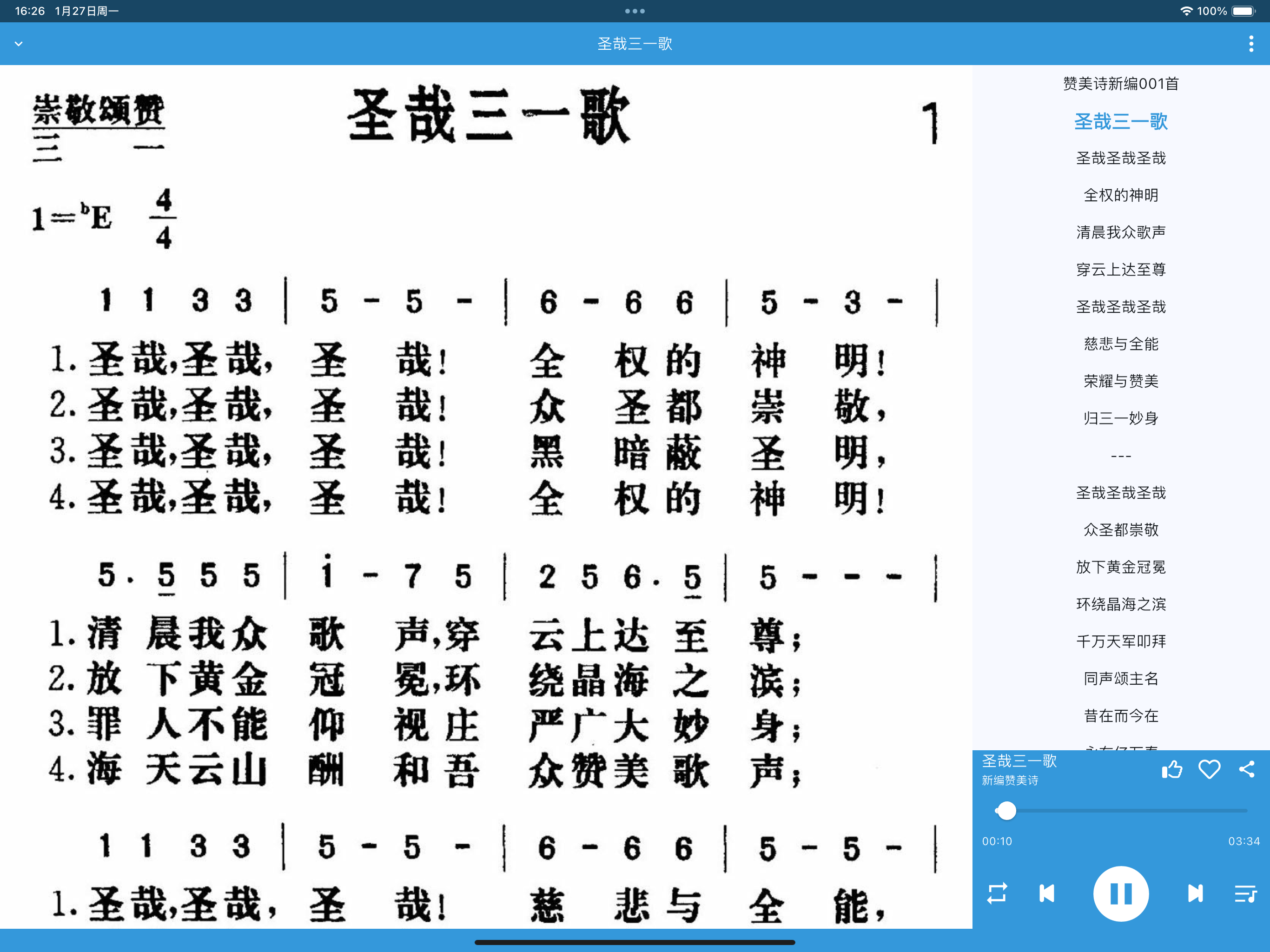Image resolution: width=1270 pixels, height=952 pixels.
Task: Tap the thumbs-up like icon
Action: click(1172, 769)
